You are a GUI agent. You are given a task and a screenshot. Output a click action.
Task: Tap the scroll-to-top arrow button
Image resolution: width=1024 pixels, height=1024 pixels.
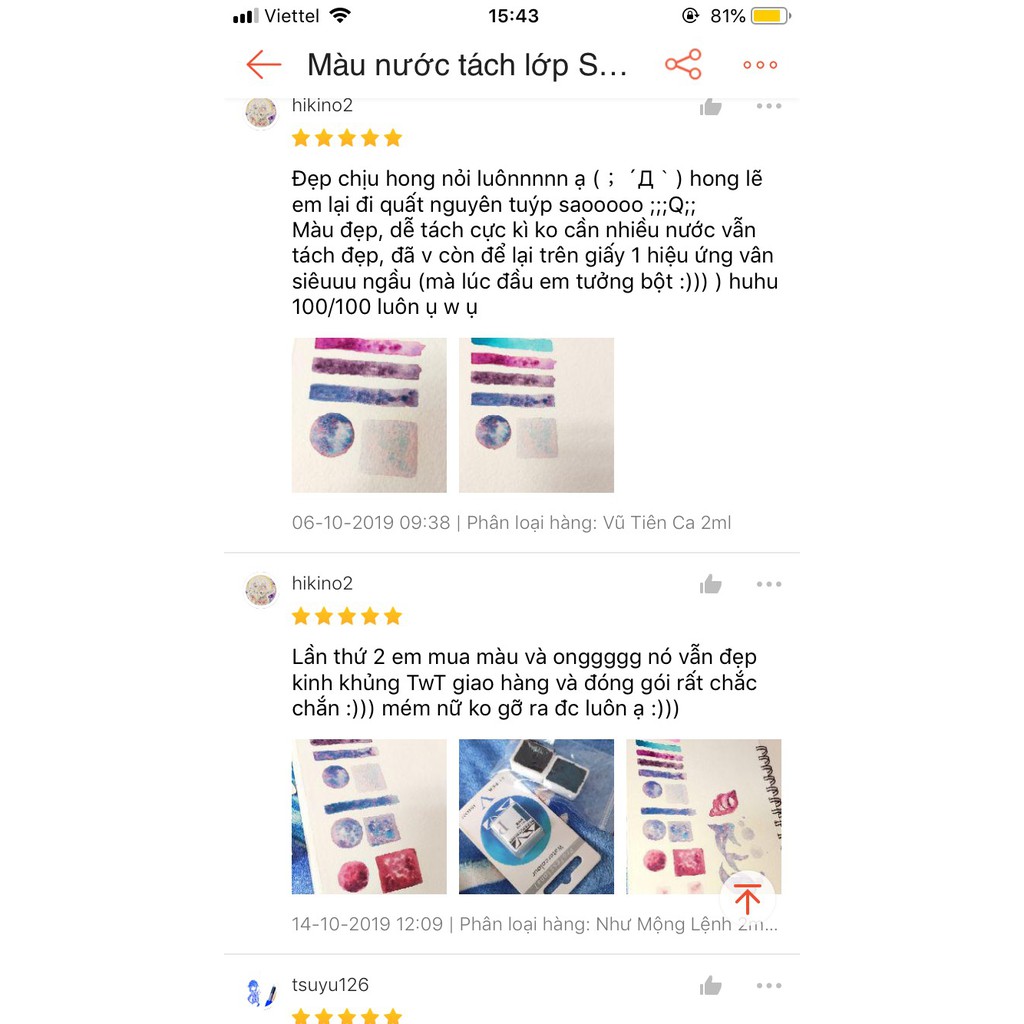(747, 899)
